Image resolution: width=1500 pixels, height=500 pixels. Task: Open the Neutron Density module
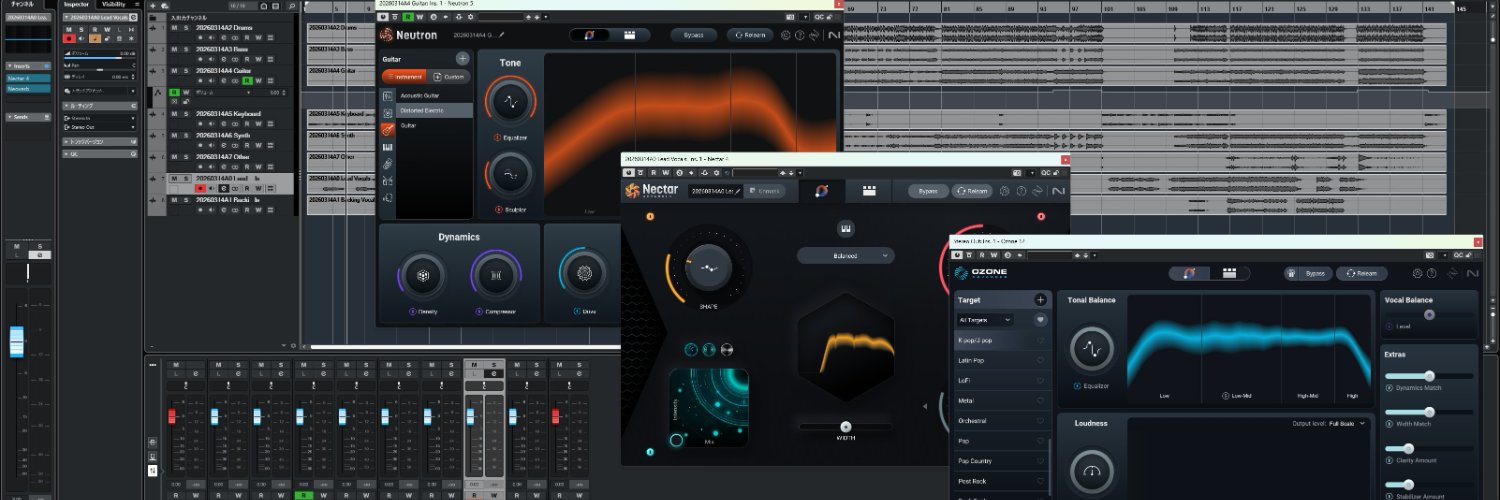pyautogui.click(x=422, y=275)
